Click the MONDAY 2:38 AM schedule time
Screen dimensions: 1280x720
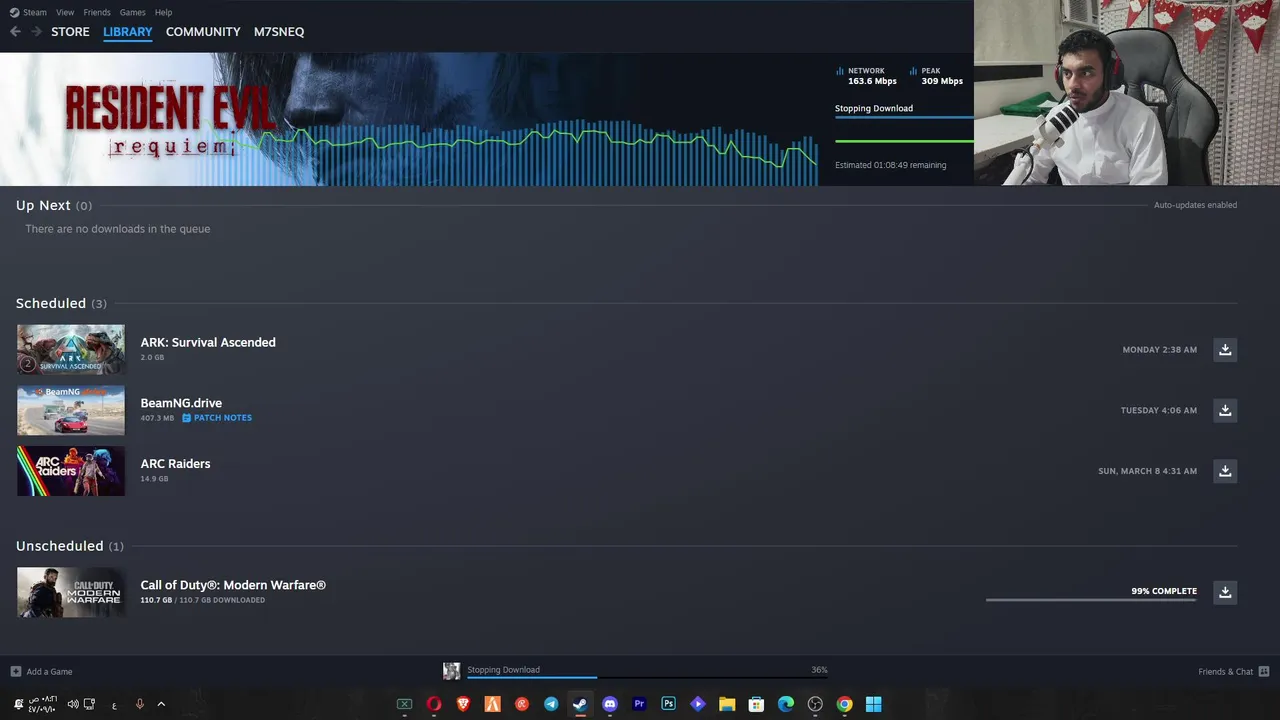[x=1160, y=350]
